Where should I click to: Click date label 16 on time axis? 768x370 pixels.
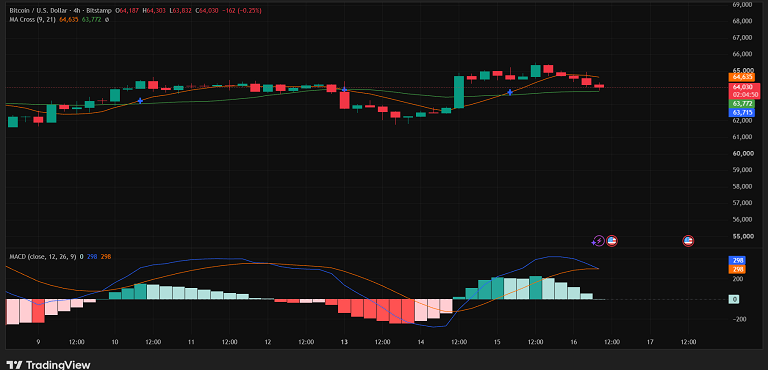click(574, 342)
